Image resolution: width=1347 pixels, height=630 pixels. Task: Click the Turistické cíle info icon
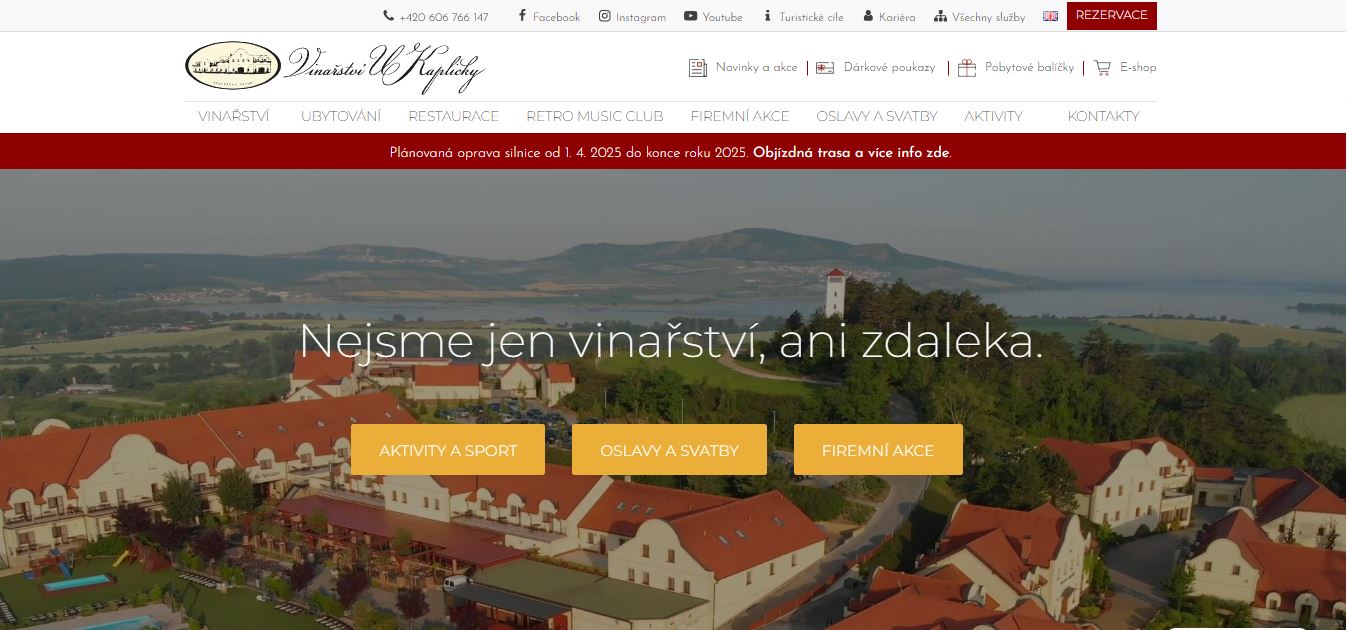[x=768, y=16]
